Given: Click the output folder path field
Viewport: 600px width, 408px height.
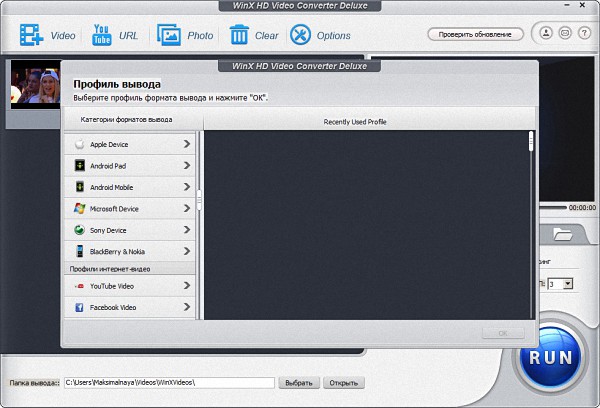Looking at the screenshot, I should pos(168,383).
